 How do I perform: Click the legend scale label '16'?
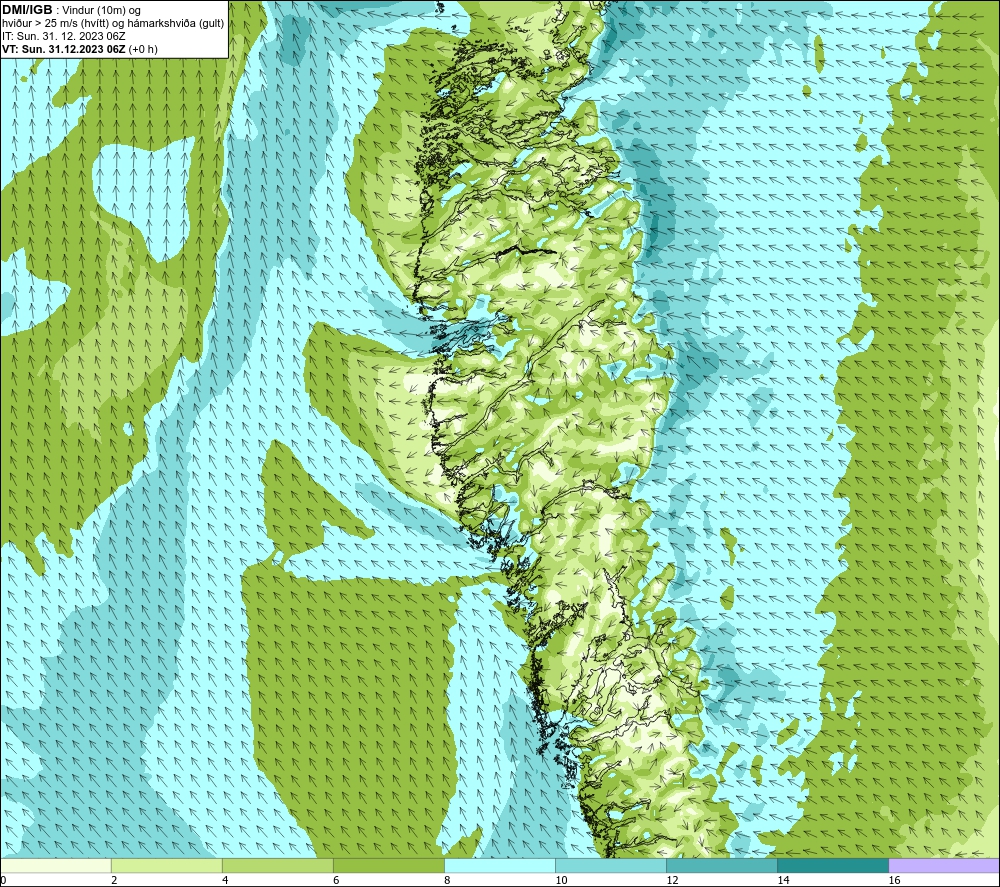coord(894,880)
